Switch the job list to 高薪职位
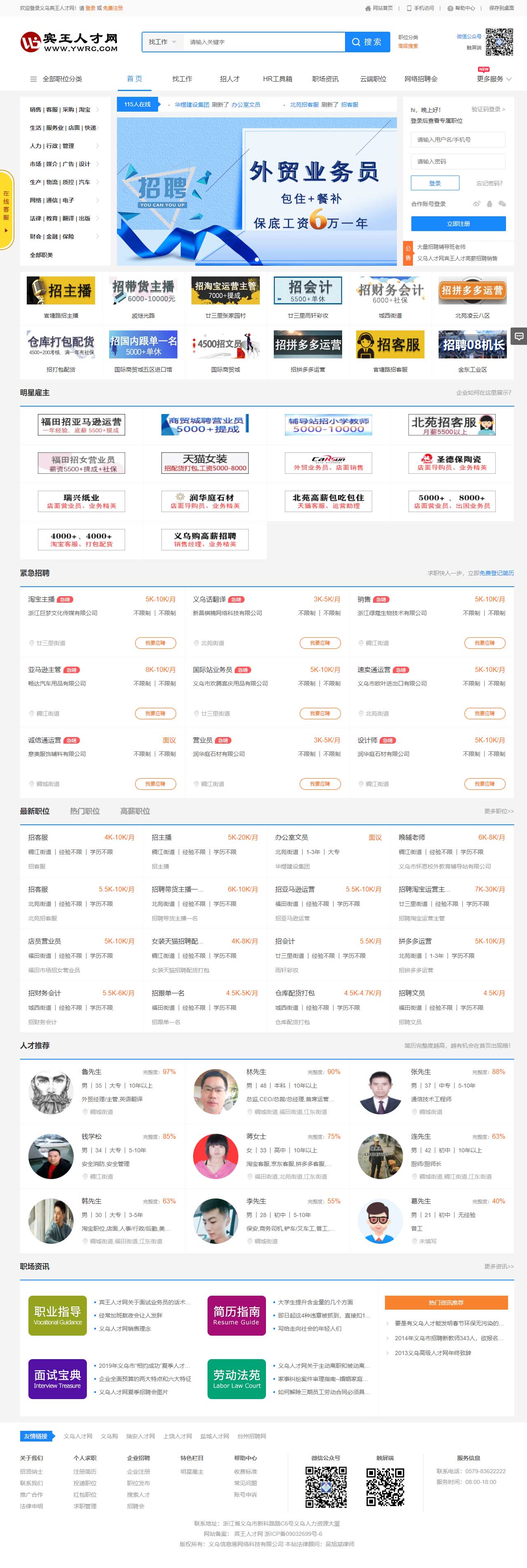 pos(135,811)
